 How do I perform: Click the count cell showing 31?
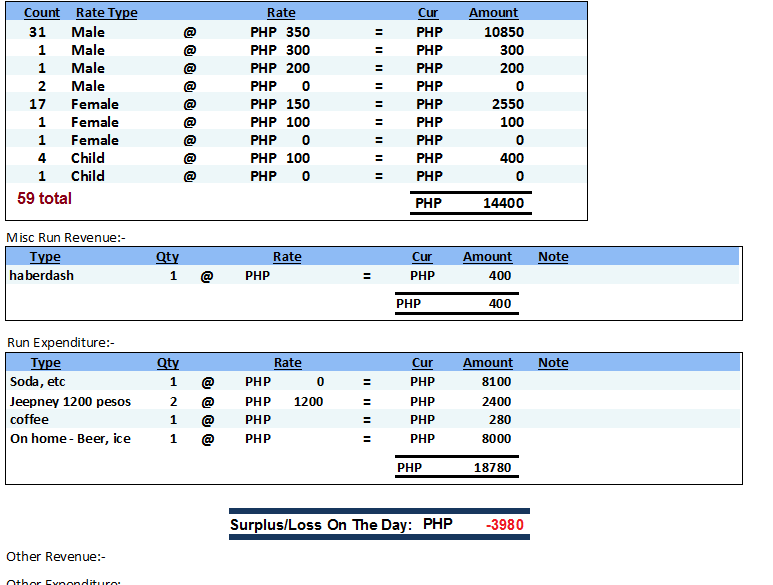[x=39, y=32]
